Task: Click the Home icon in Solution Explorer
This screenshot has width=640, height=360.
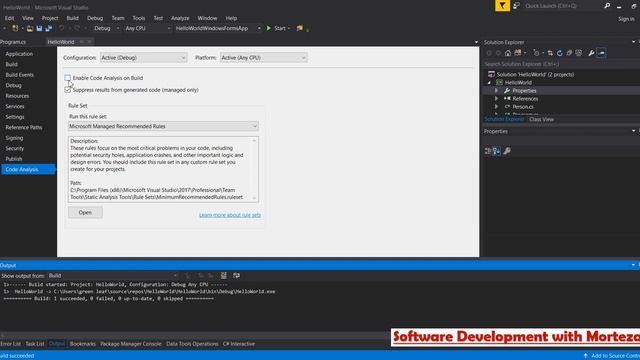Action: [508, 53]
